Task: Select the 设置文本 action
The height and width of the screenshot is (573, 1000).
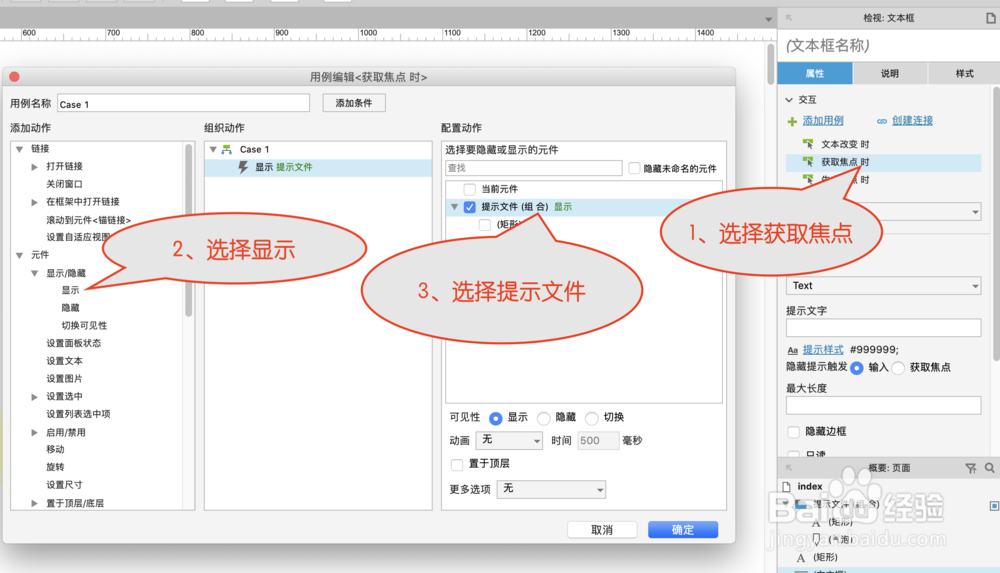Action: click(x=64, y=361)
